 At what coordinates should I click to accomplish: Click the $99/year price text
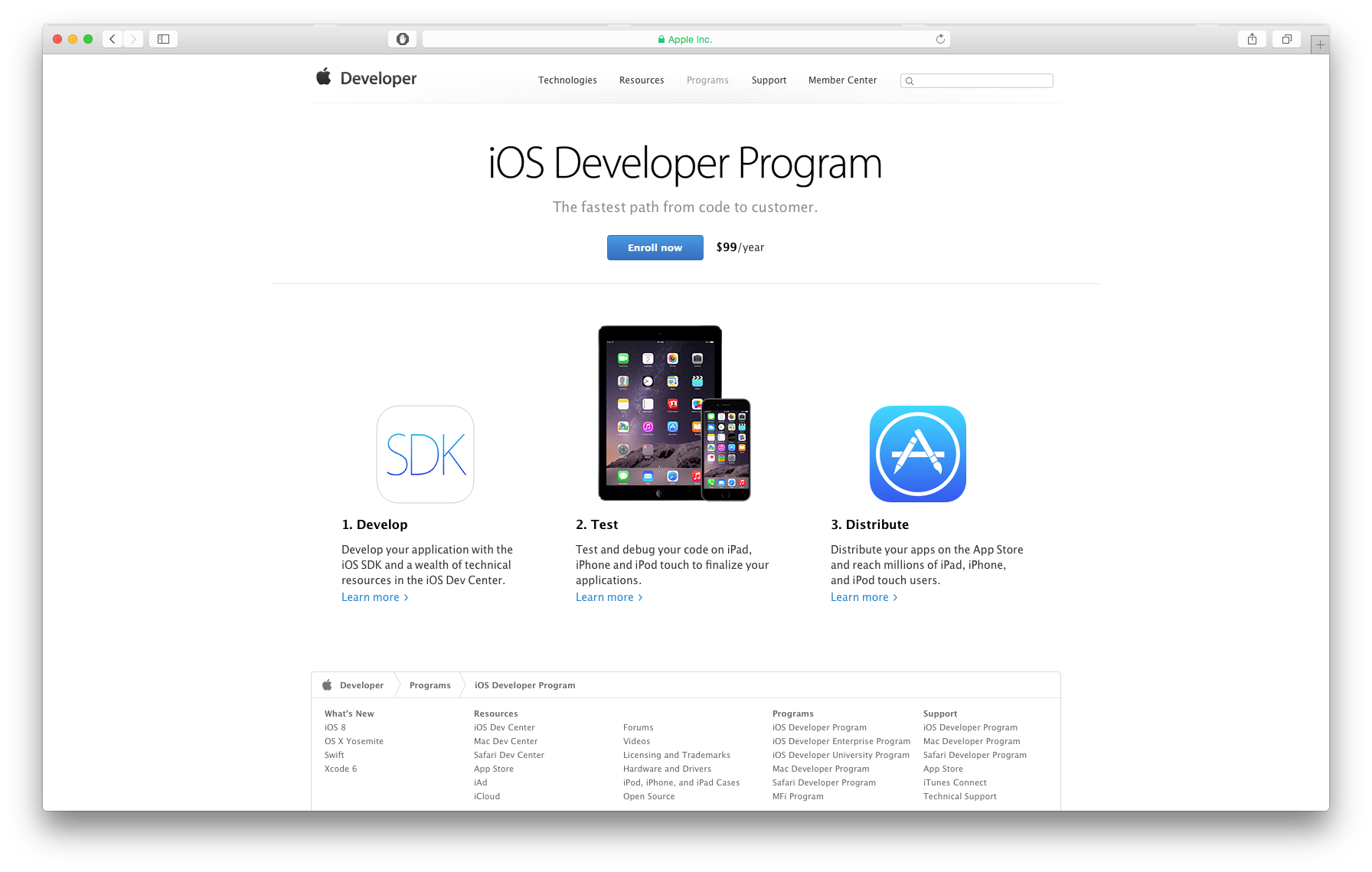click(x=740, y=247)
